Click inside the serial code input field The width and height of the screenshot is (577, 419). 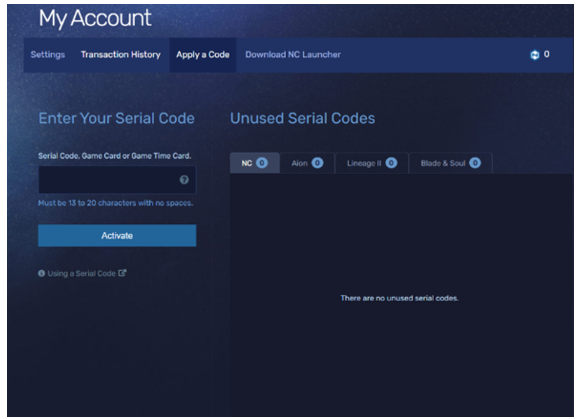[x=117, y=180]
